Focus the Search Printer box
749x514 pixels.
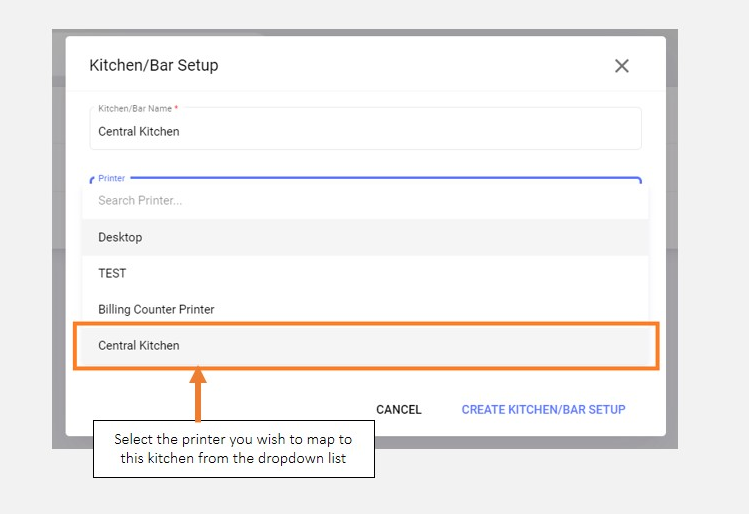365,200
